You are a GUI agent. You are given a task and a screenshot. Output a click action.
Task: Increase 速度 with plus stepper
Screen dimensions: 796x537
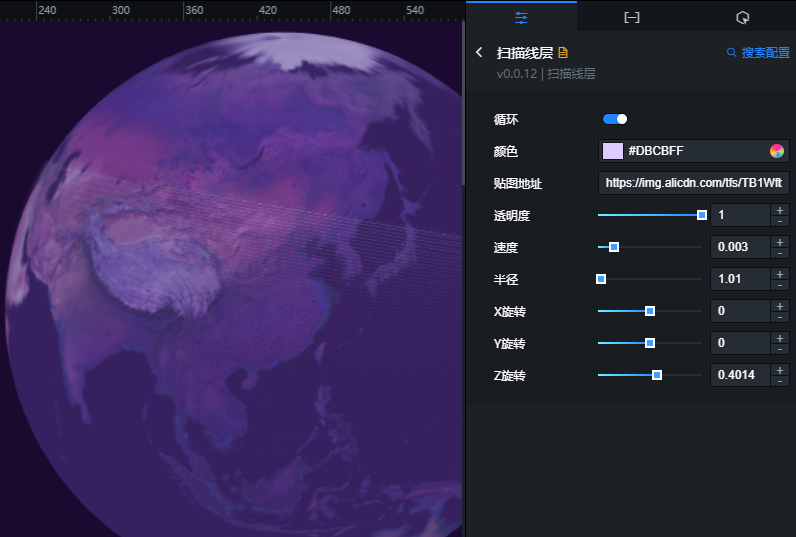point(780,242)
